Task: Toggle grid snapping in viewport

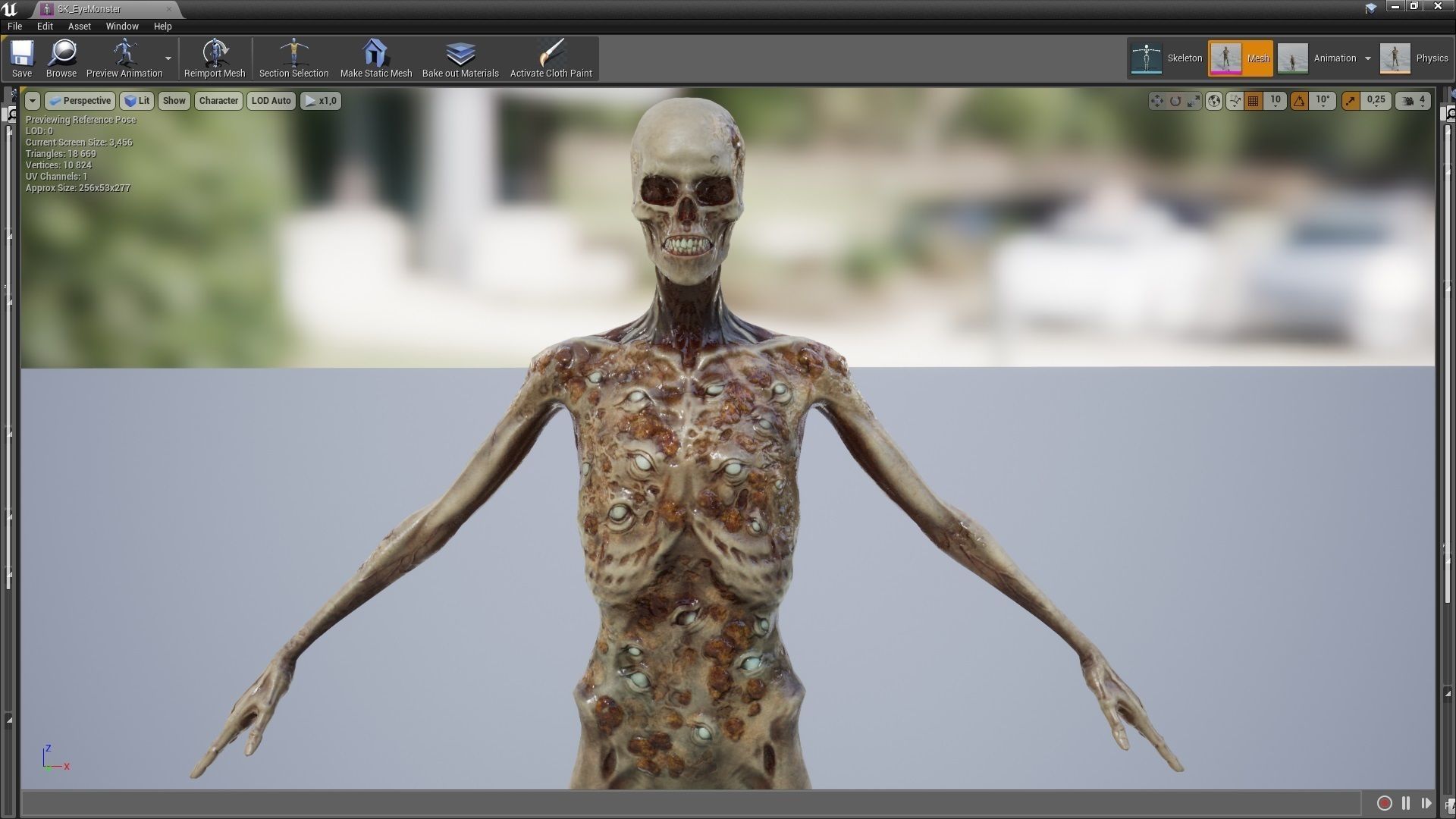Action: [1254, 101]
